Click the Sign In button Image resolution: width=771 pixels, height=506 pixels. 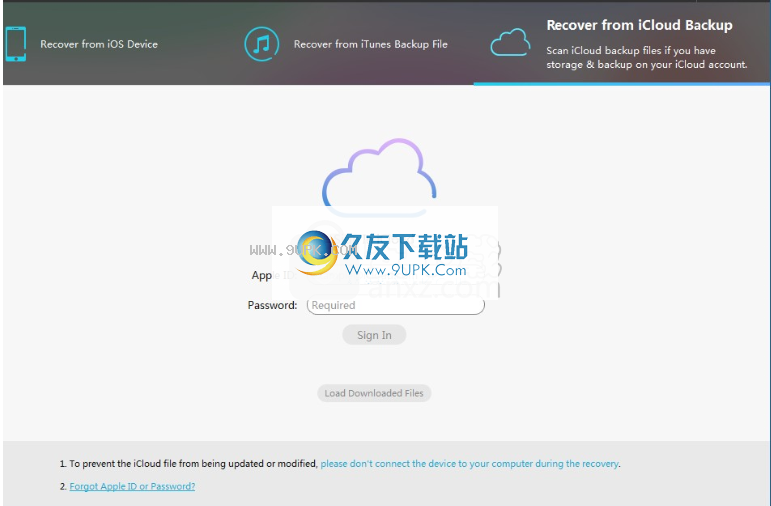[374, 335]
